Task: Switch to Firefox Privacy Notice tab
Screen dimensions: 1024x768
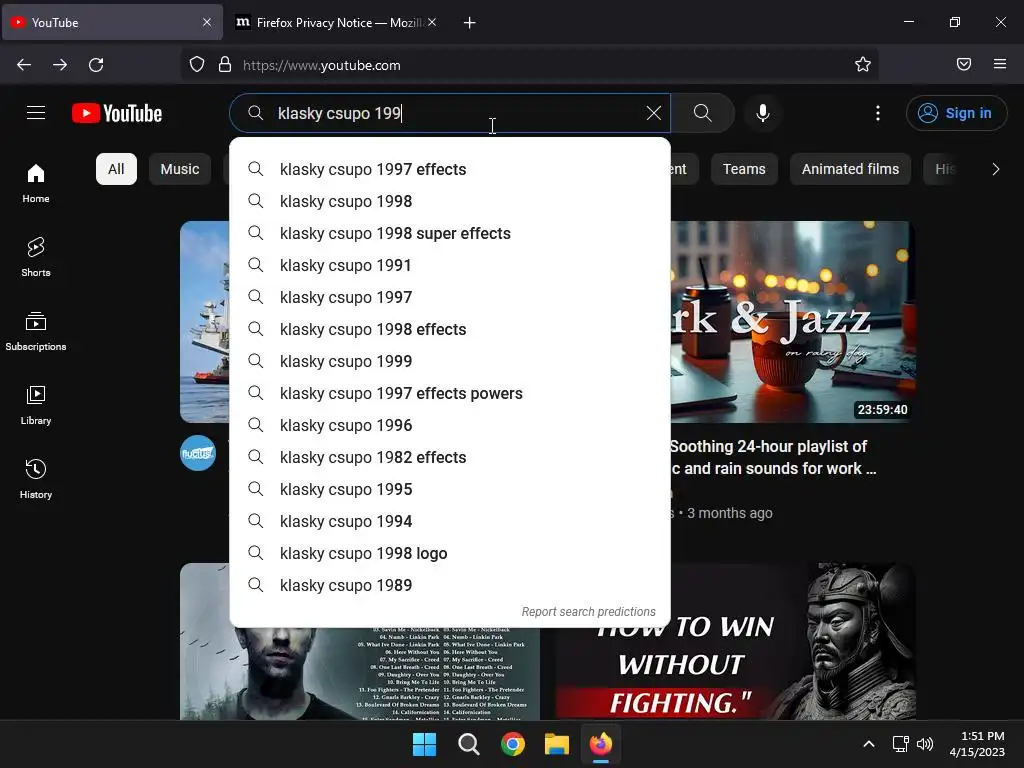Action: click(x=336, y=22)
